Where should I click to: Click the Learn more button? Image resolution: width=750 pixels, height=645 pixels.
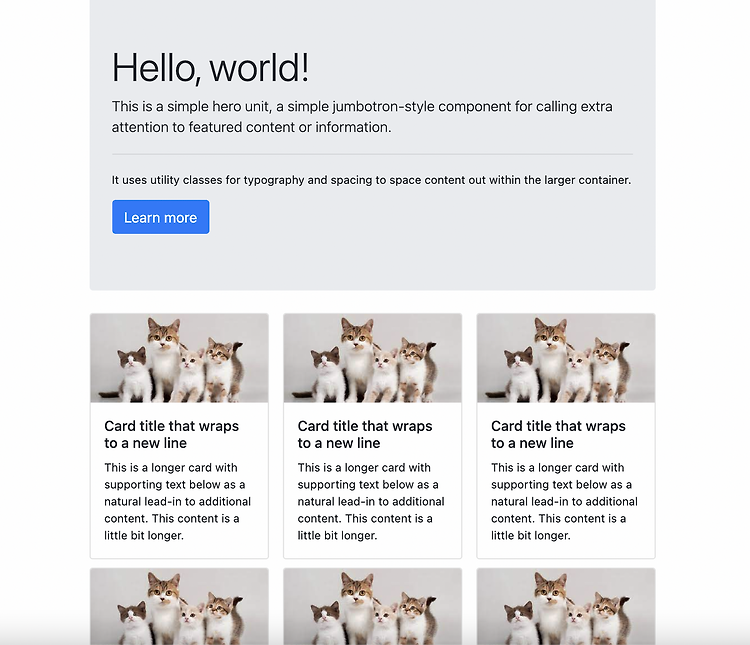coord(161,217)
